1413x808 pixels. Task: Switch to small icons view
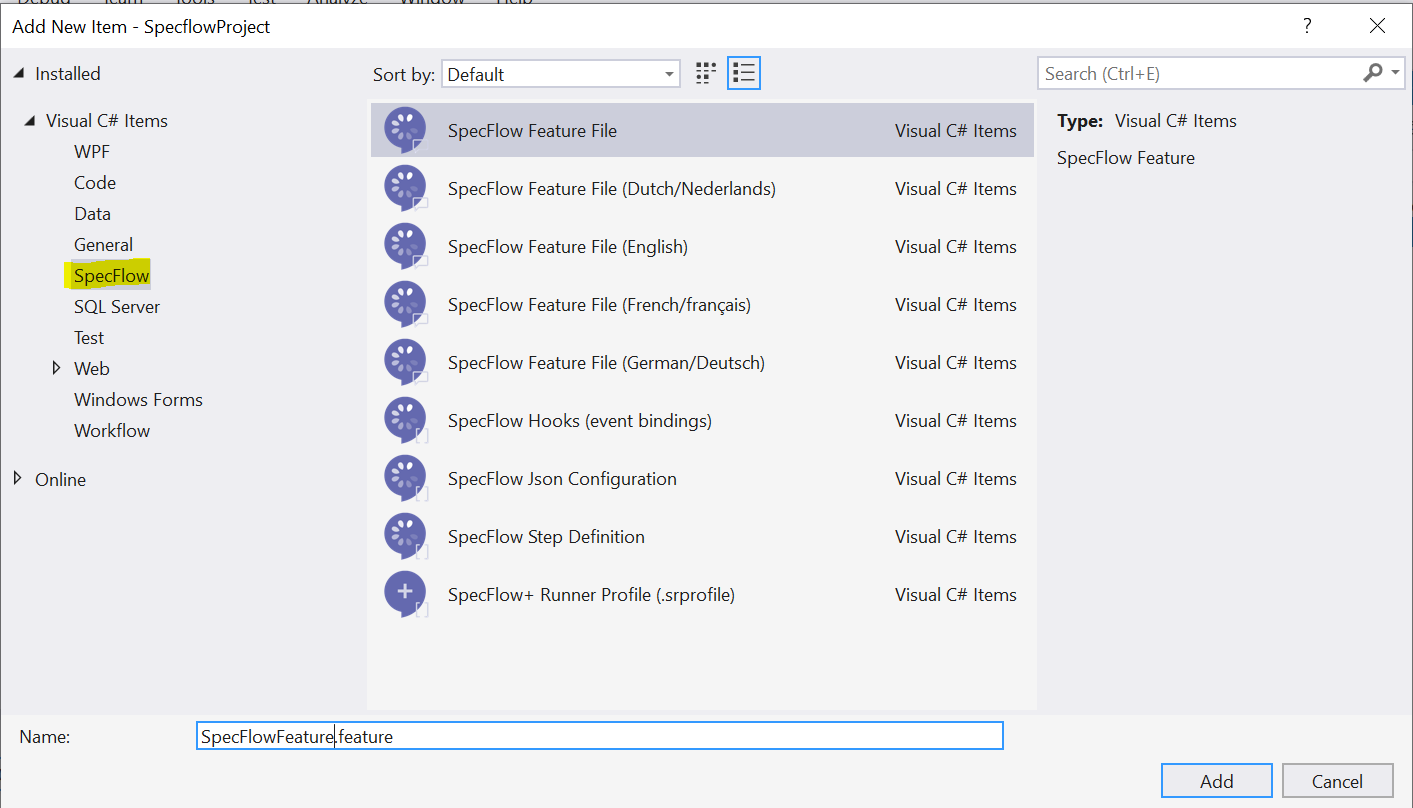pyautogui.click(x=706, y=73)
